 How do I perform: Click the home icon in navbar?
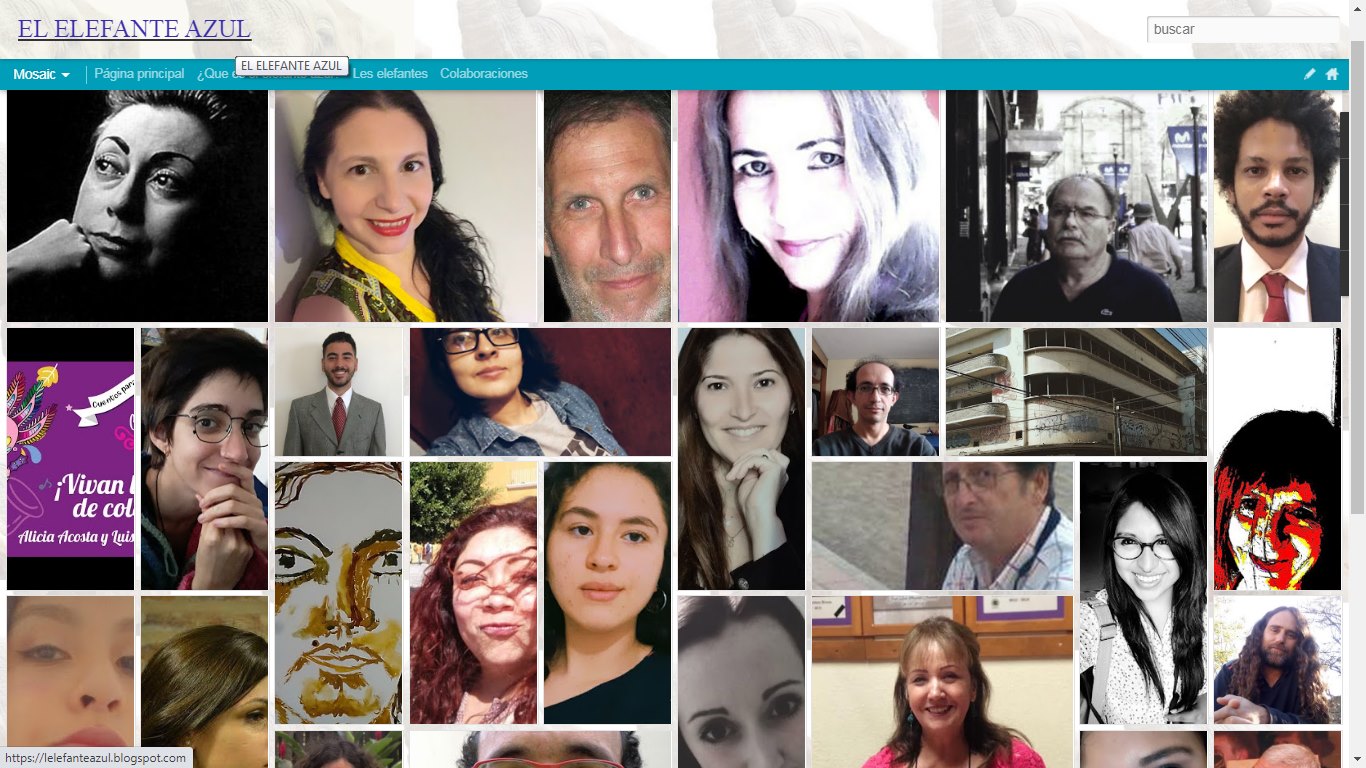pos(1332,74)
